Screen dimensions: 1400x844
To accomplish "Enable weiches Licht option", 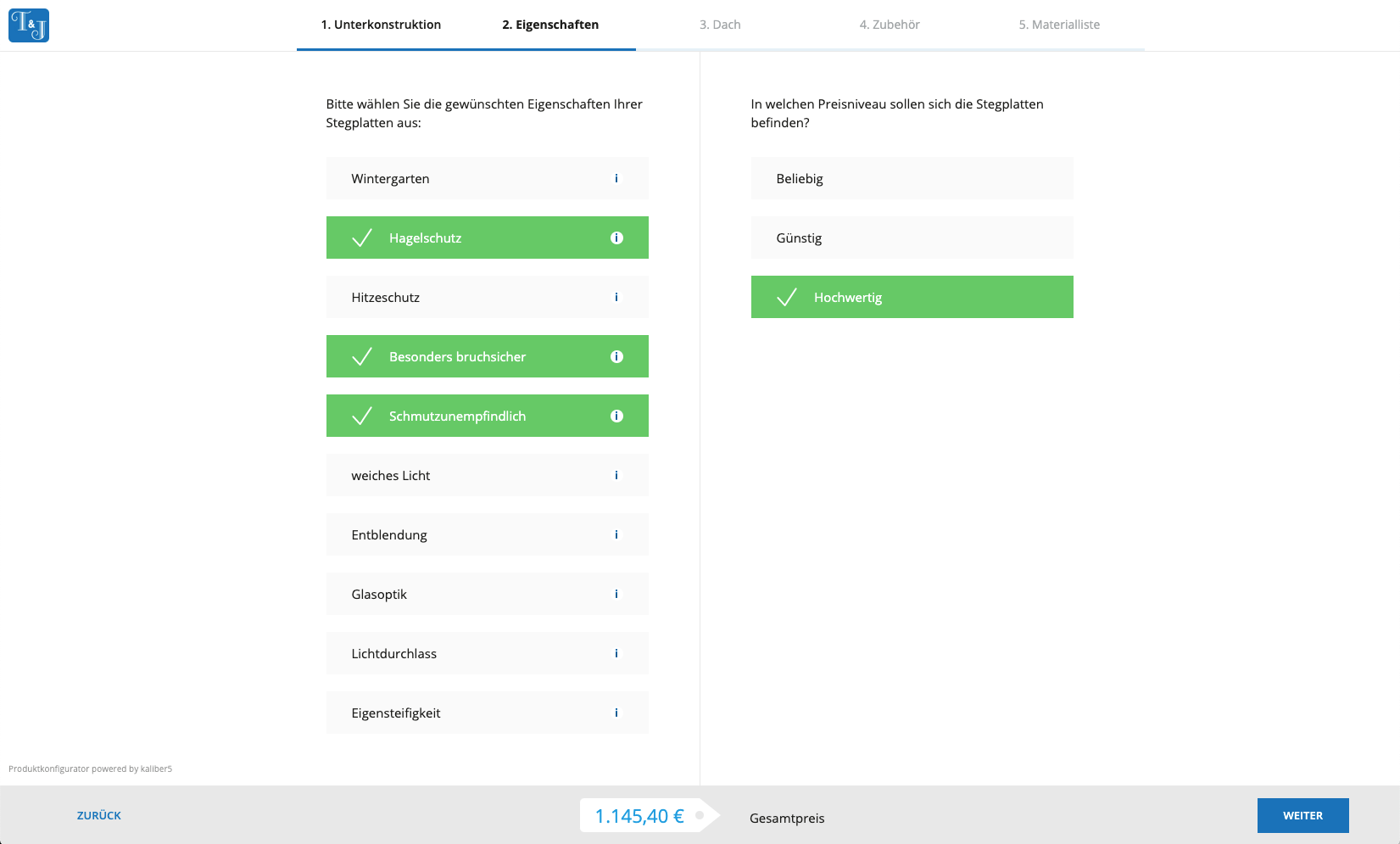I will pyautogui.click(x=488, y=475).
